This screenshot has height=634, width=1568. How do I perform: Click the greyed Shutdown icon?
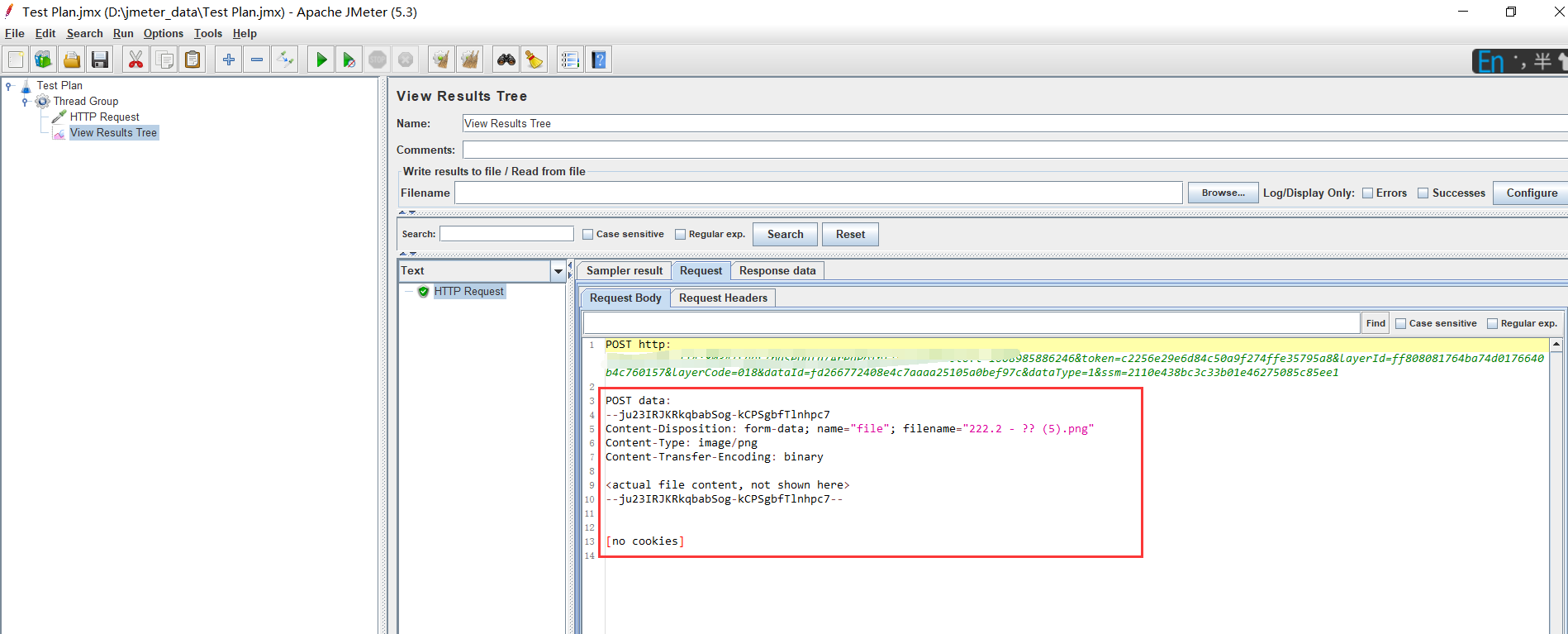coord(406,60)
